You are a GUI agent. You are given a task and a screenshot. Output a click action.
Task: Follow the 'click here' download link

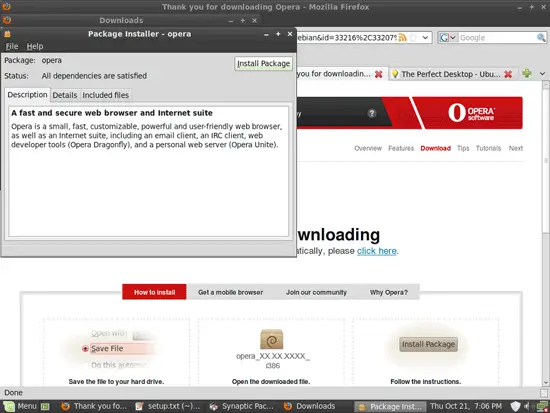(x=377, y=251)
